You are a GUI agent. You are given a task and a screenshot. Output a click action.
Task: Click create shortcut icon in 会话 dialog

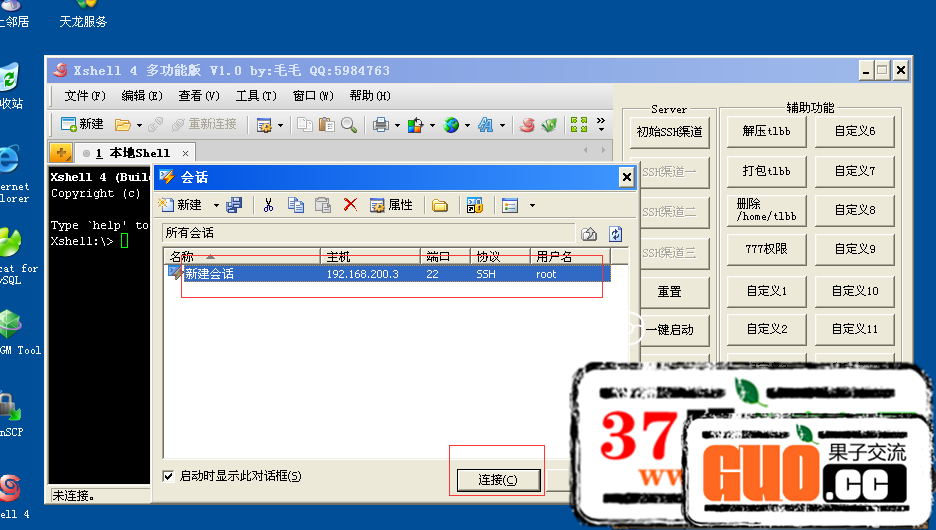[475, 206]
